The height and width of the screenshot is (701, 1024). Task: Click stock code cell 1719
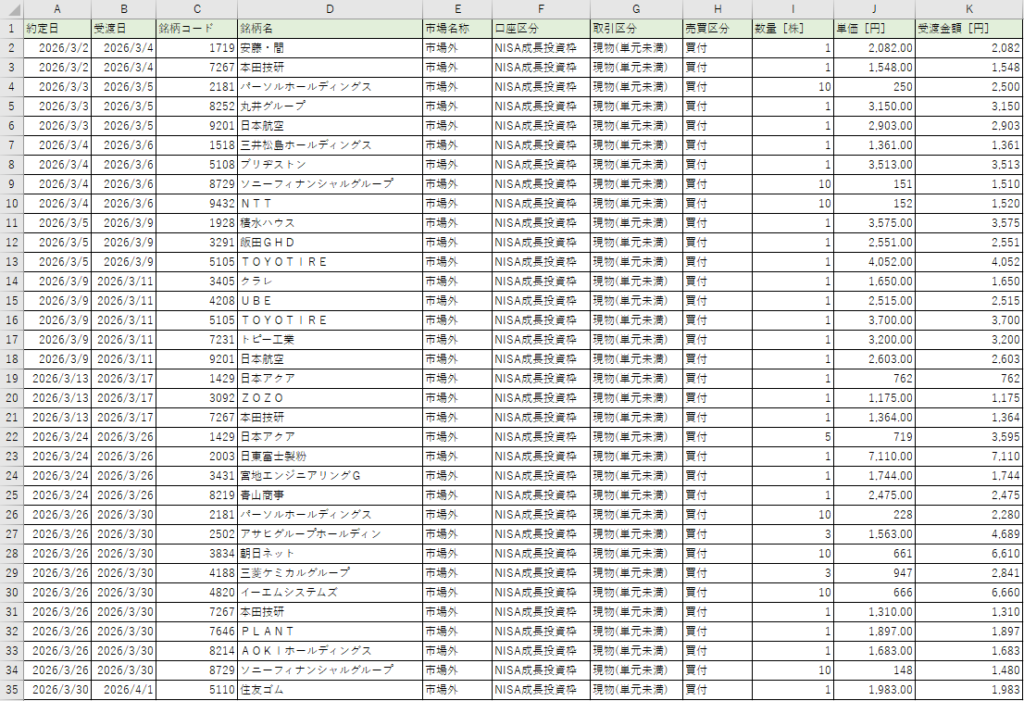point(196,47)
